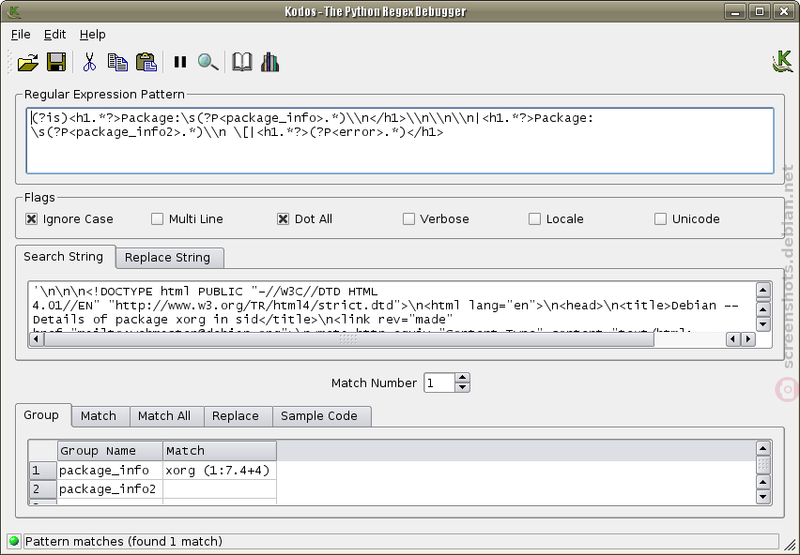Click inside the search string text area
800x555 pixels.
click(392, 308)
